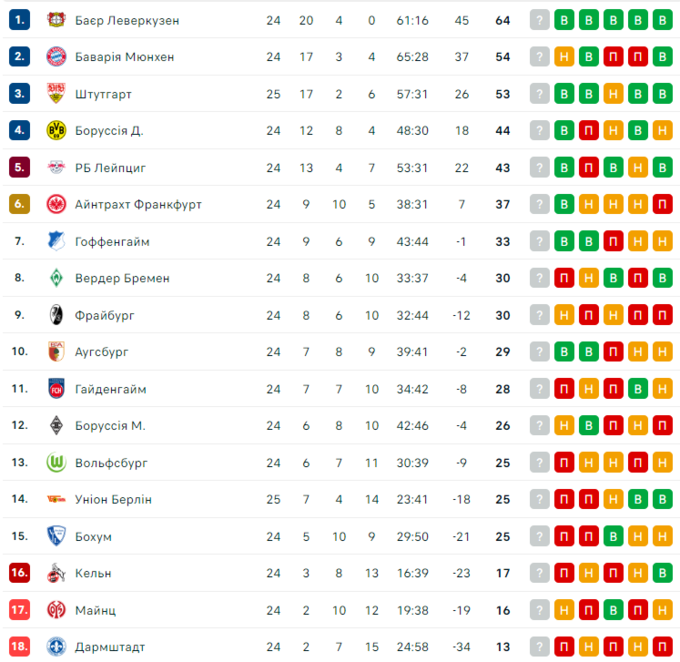The width and height of the screenshot is (680, 662).
Task: Click the red position 16 badge
Action: click(x=20, y=573)
